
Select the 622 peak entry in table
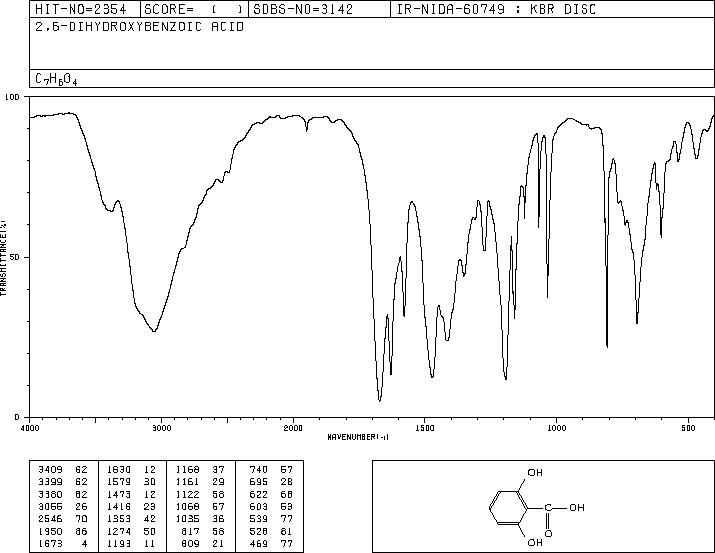pos(271,494)
